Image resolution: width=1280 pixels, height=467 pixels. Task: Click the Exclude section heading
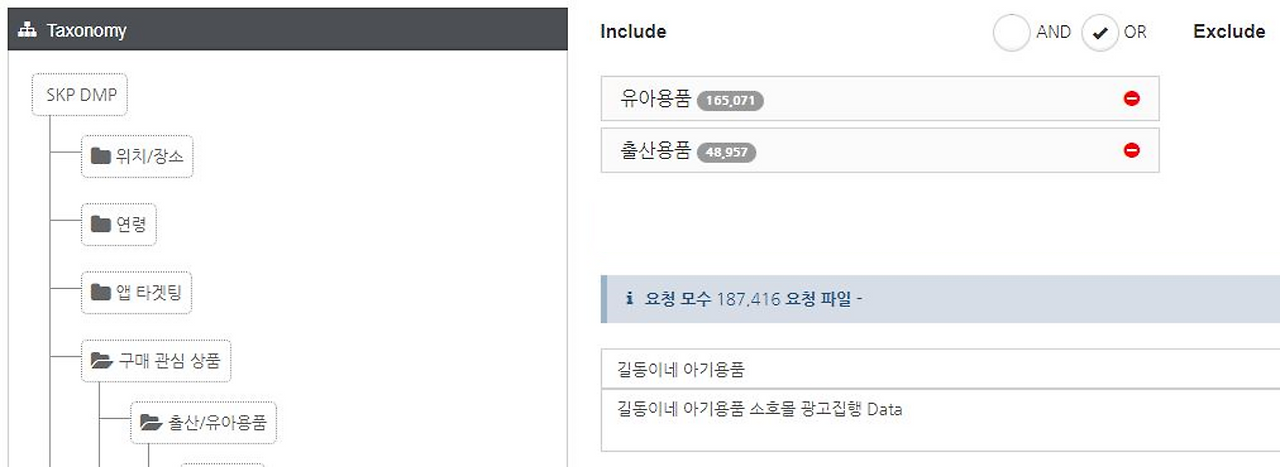(x=1229, y=31)
